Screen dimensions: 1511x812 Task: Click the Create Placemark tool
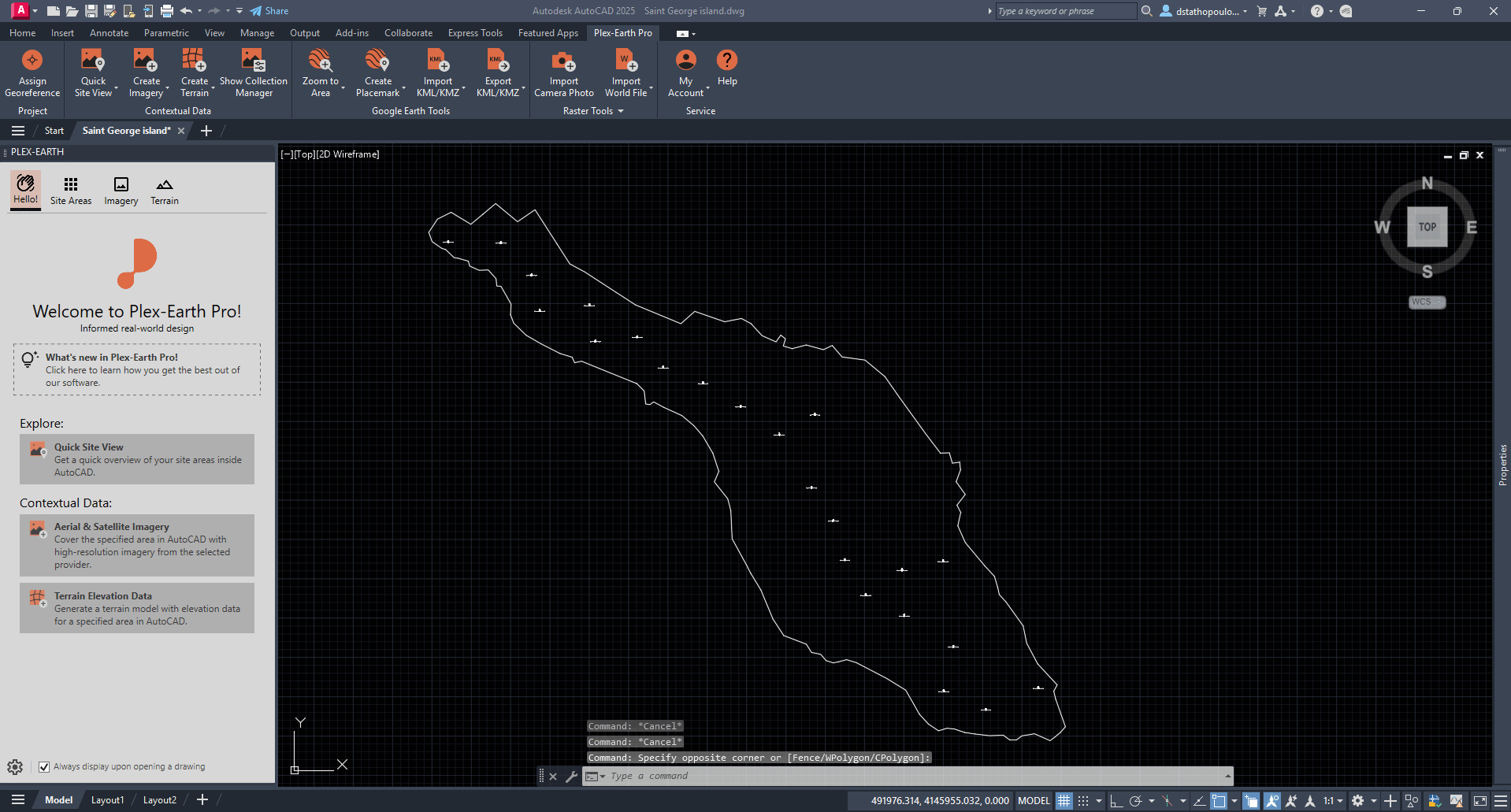tap(378, 72)
